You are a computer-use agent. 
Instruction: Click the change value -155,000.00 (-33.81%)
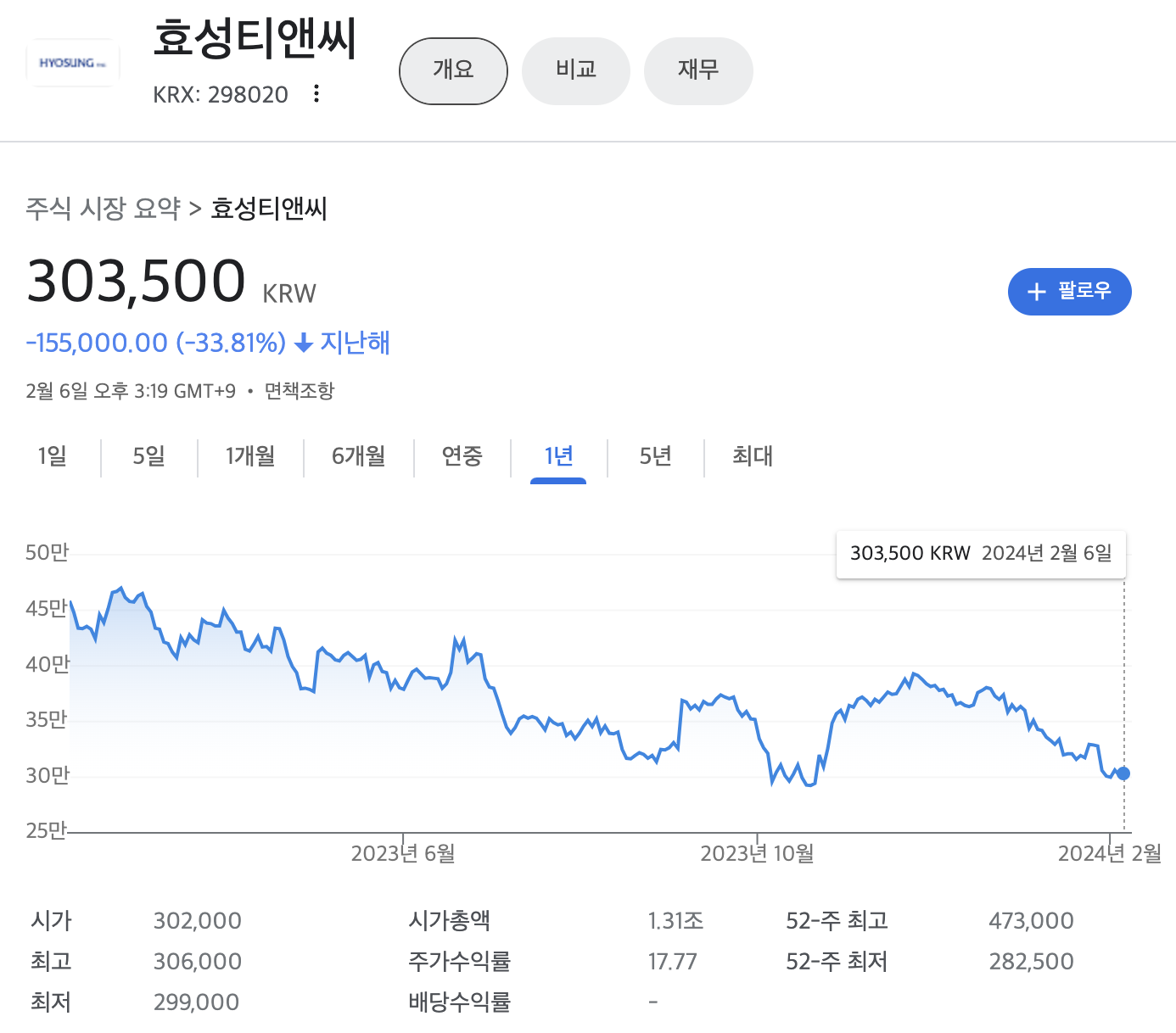tap(156, 343)
